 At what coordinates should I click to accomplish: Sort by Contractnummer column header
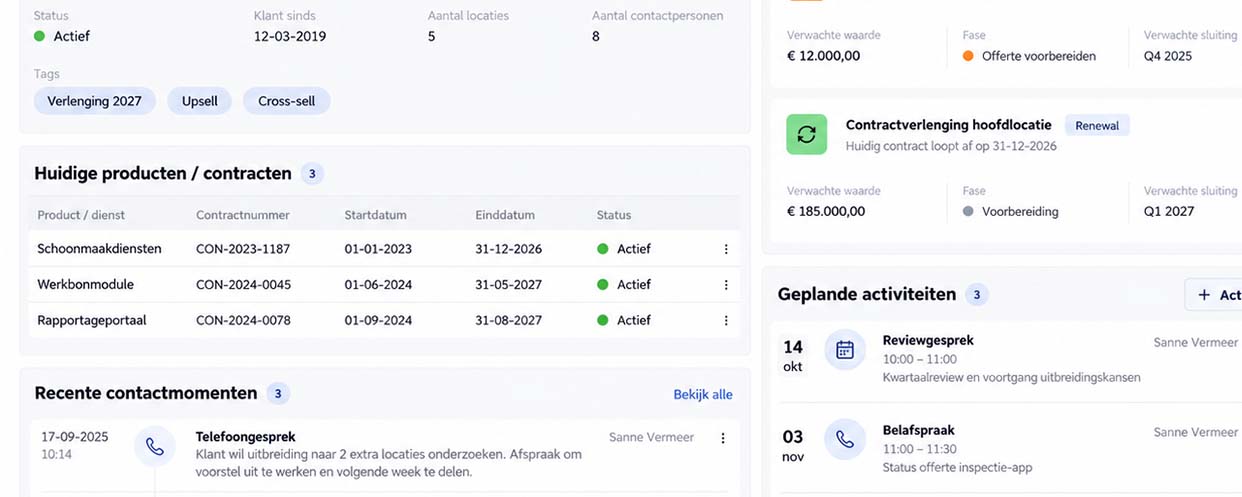click(x=243, y=215)
